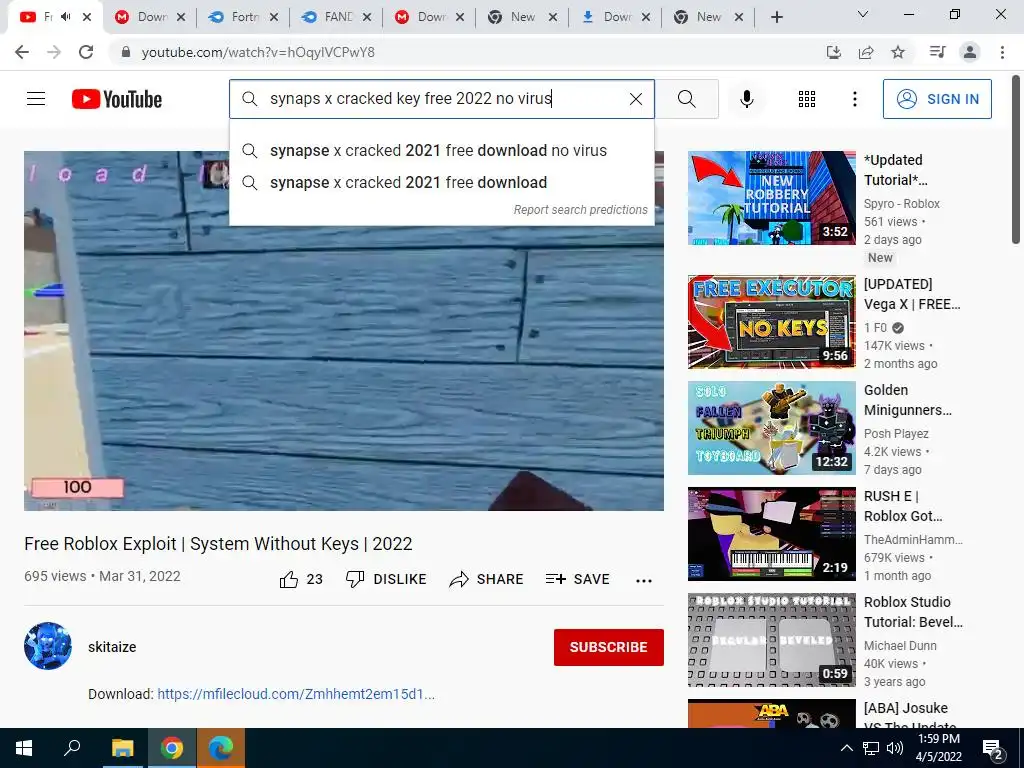Select suggestion 'synapse x cracked 2021 free download'
The image size is (1024, 768).
[441, 182]
